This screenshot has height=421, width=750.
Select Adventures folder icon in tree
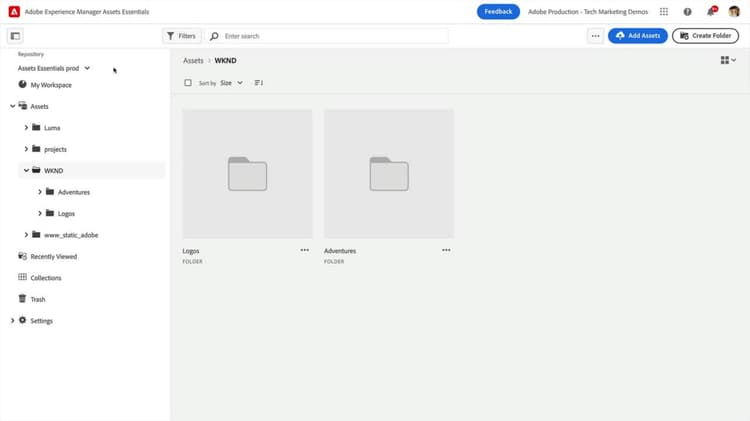[50, 191]
